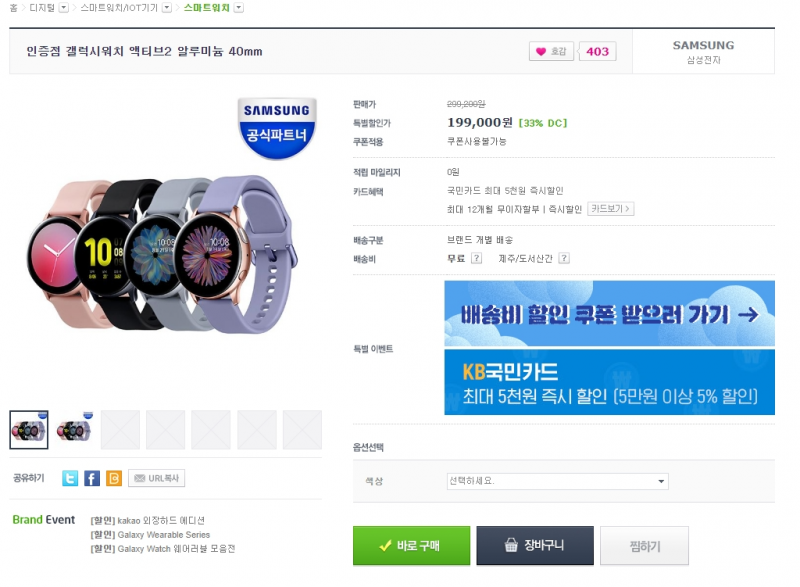800x587 pixels.
Task: Open Jeju/island shipping help question mark
Action: [x=564, y=258]
